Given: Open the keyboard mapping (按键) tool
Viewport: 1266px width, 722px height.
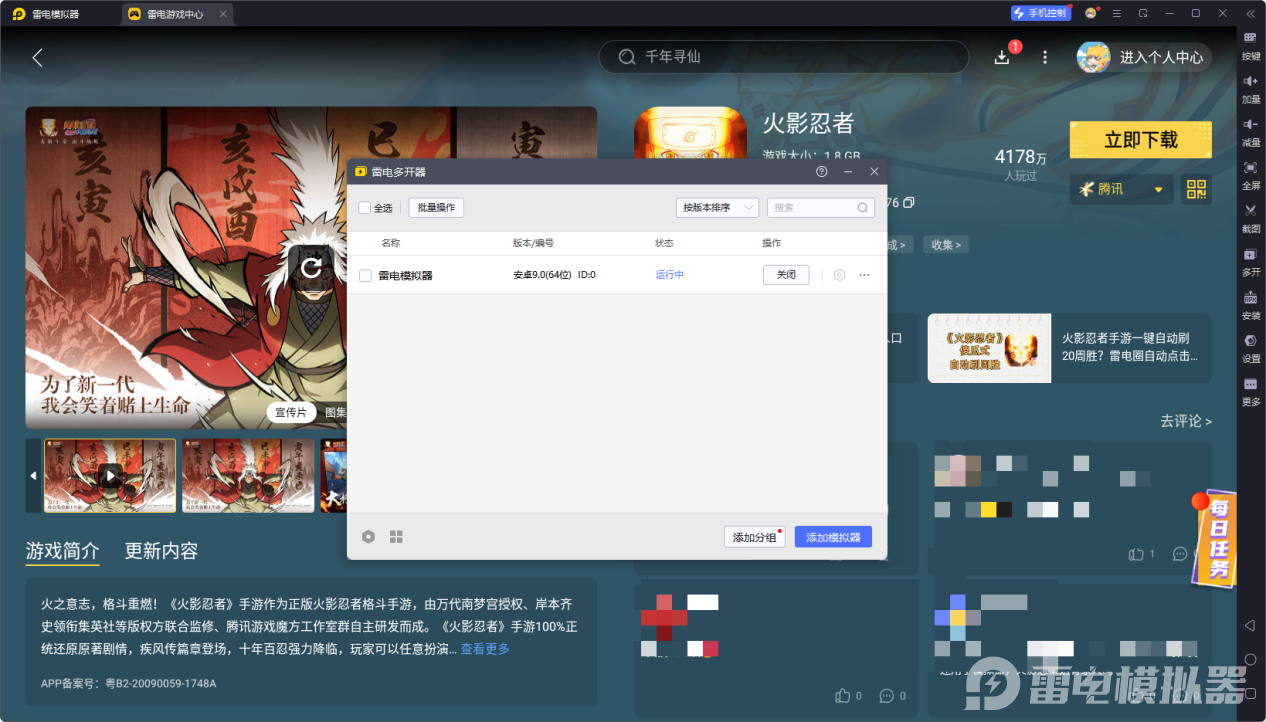Looking at the screenshot, I should (x=1250, y=45).
